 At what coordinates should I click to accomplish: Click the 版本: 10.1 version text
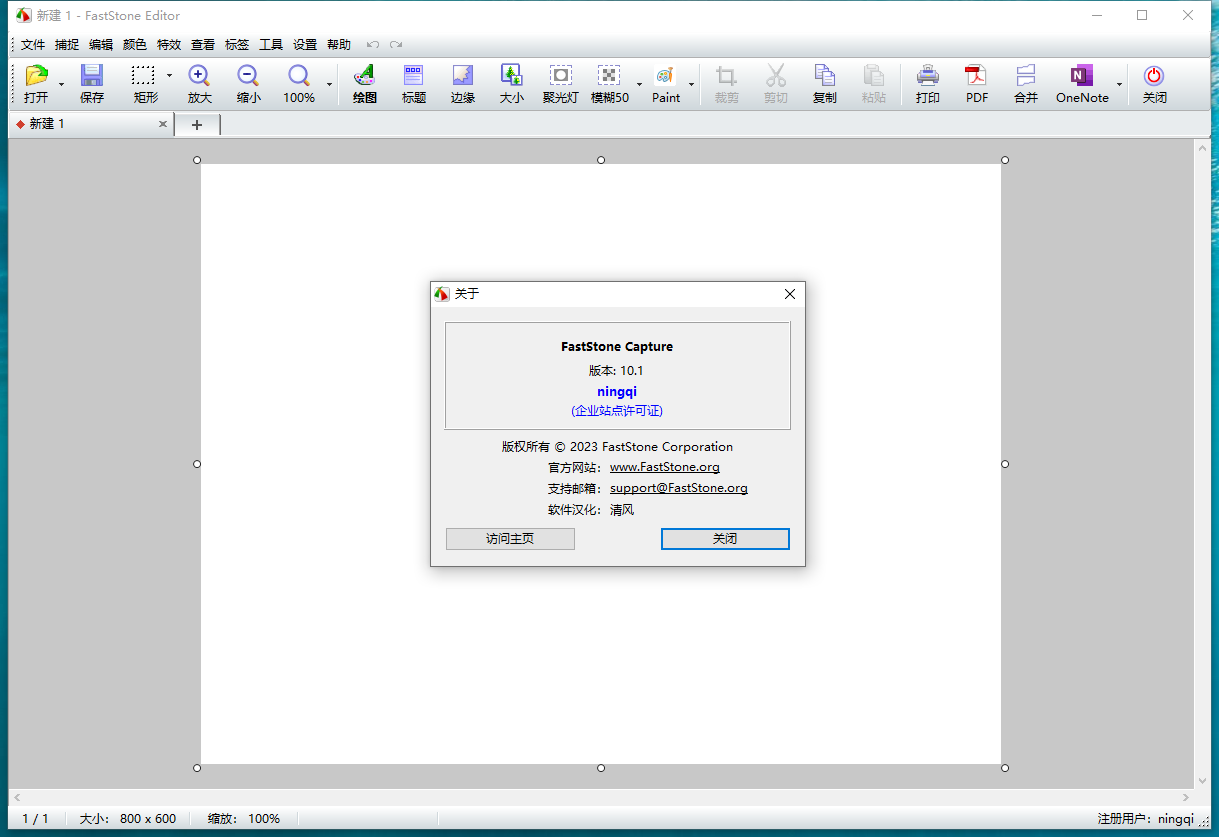click(616, 371)
